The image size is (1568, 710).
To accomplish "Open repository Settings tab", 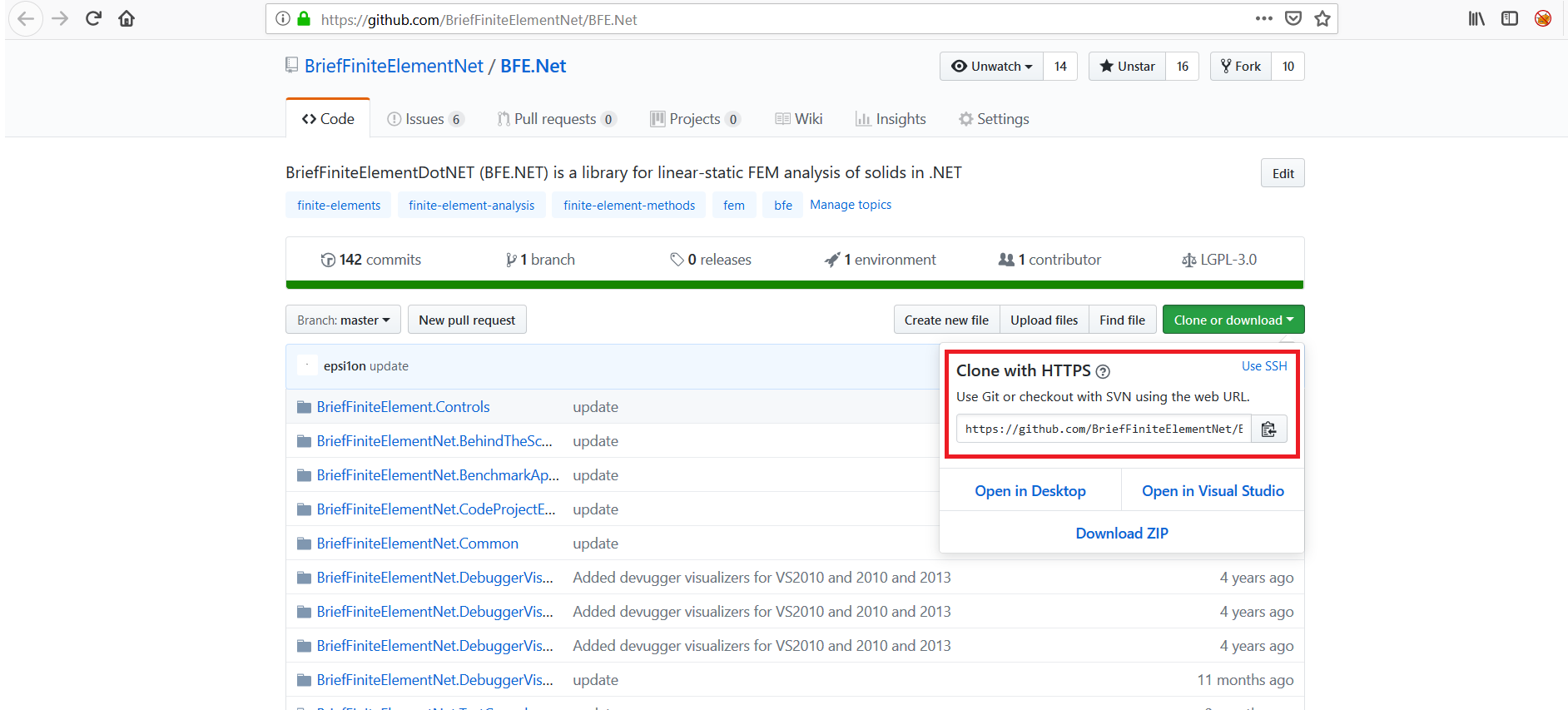I will point(994,119).
